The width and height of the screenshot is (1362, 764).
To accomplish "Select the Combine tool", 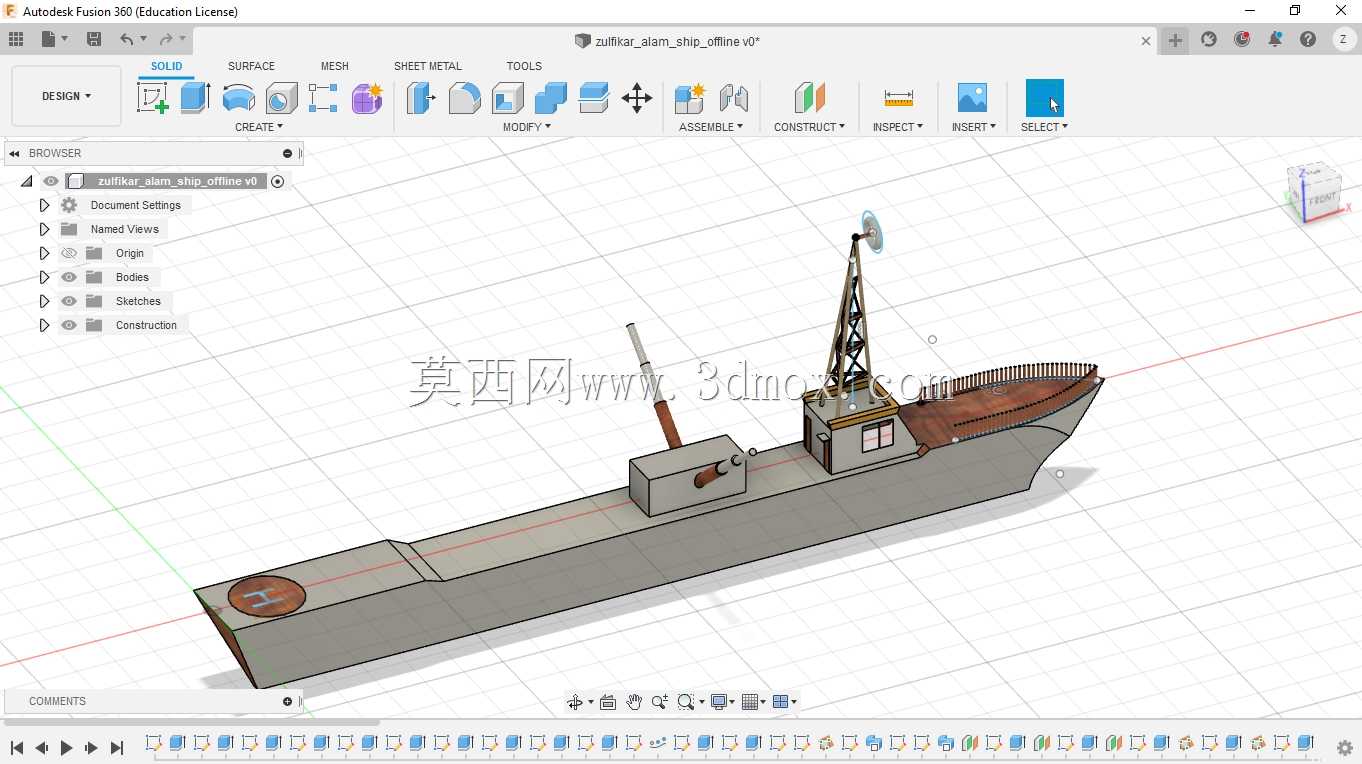I will 550,98.
